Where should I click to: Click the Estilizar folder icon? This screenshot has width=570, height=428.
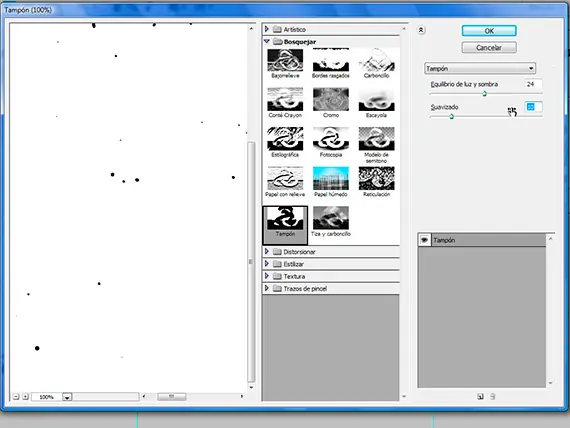click(x=277, y=264)
